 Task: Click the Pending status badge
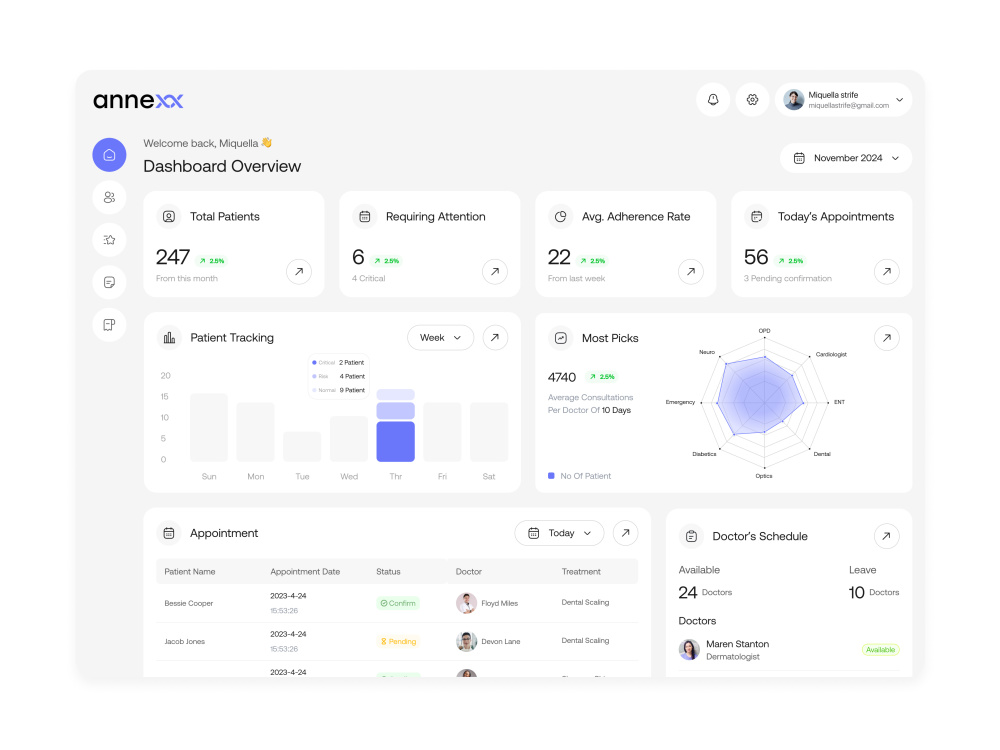399,642
